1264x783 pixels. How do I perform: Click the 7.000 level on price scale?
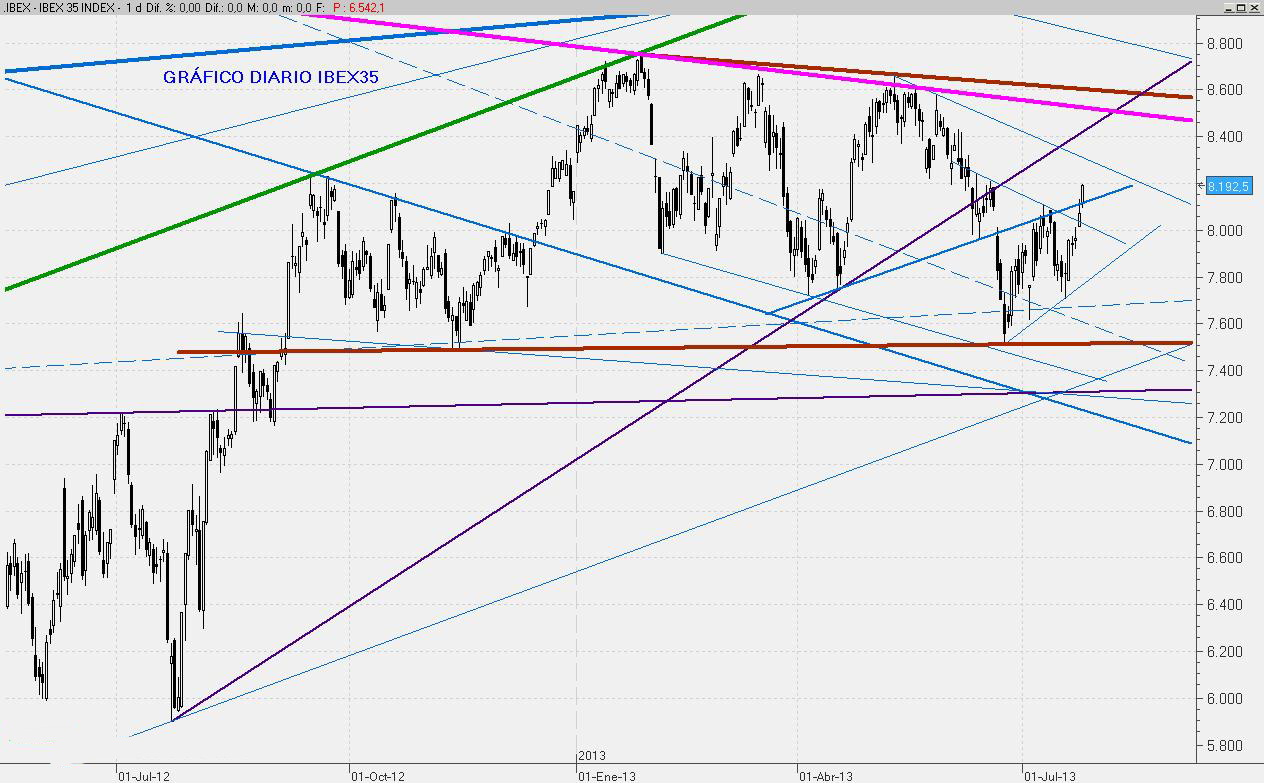pos(1224,465)
